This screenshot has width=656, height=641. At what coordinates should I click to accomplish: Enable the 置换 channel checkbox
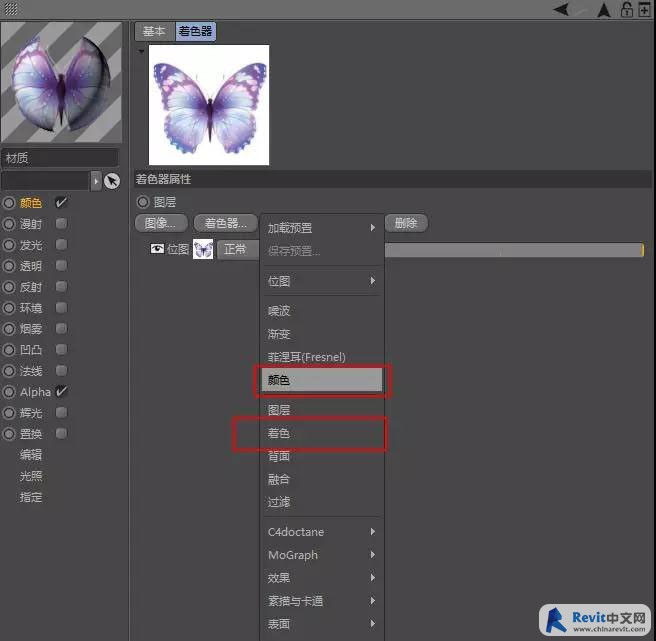click(x=61, y=433)
